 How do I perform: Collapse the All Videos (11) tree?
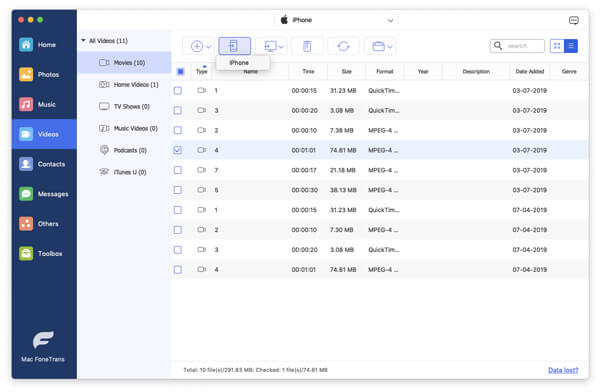click(x=83, y=41)
